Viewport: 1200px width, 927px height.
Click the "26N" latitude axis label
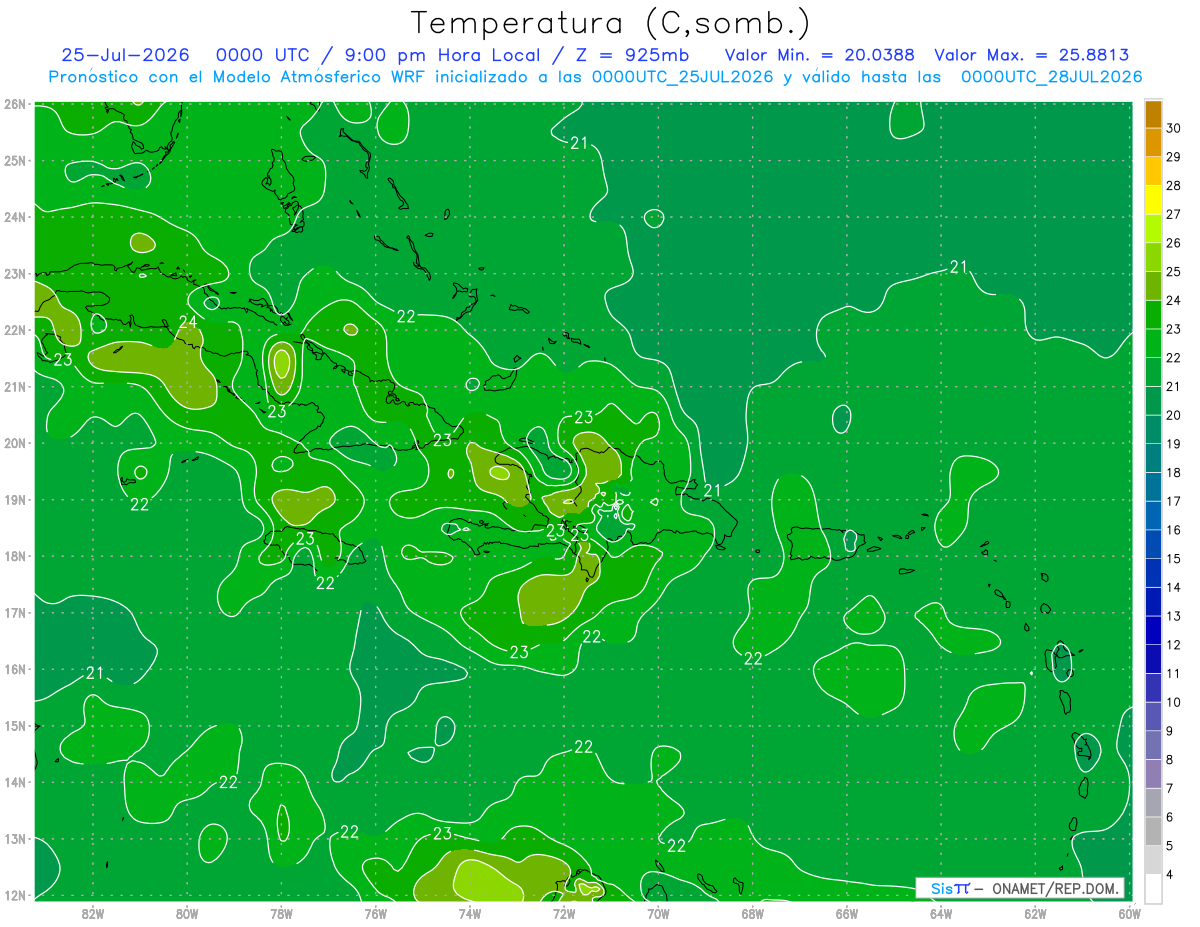(15, 104)
